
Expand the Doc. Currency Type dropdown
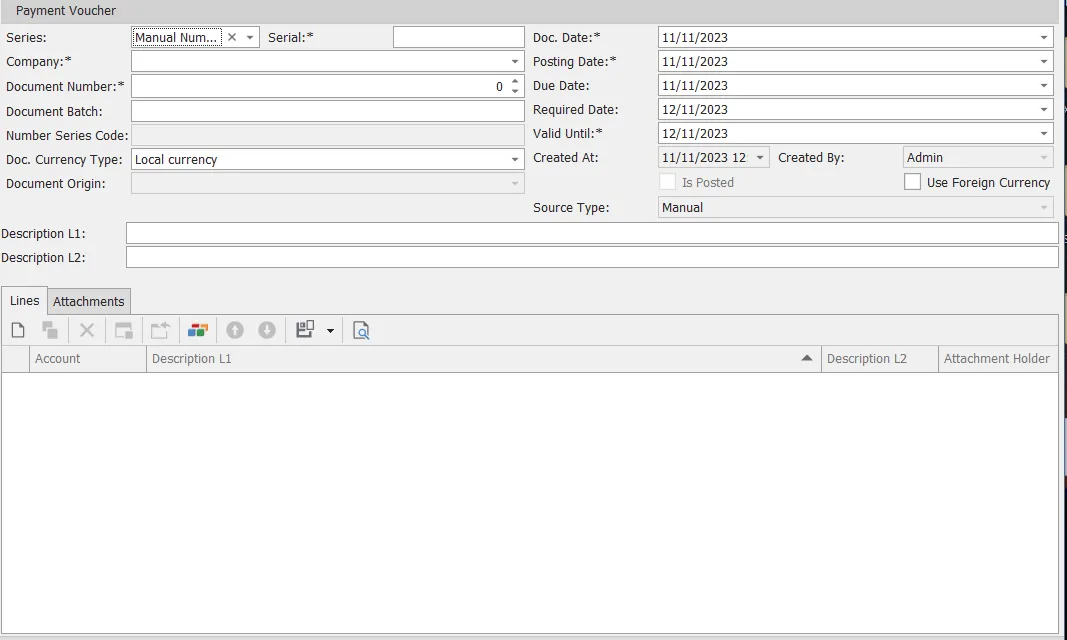(513, 158)
